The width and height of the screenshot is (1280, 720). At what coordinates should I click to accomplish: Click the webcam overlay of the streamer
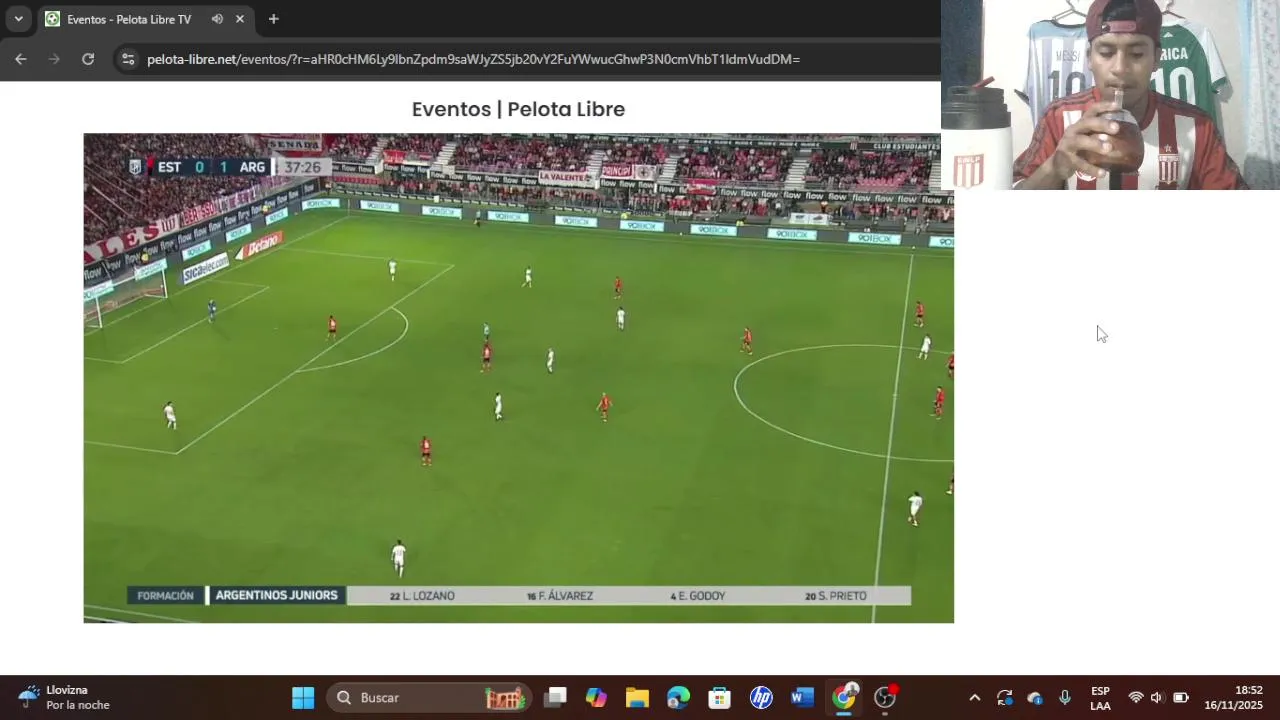click(x=1110, y=95)
